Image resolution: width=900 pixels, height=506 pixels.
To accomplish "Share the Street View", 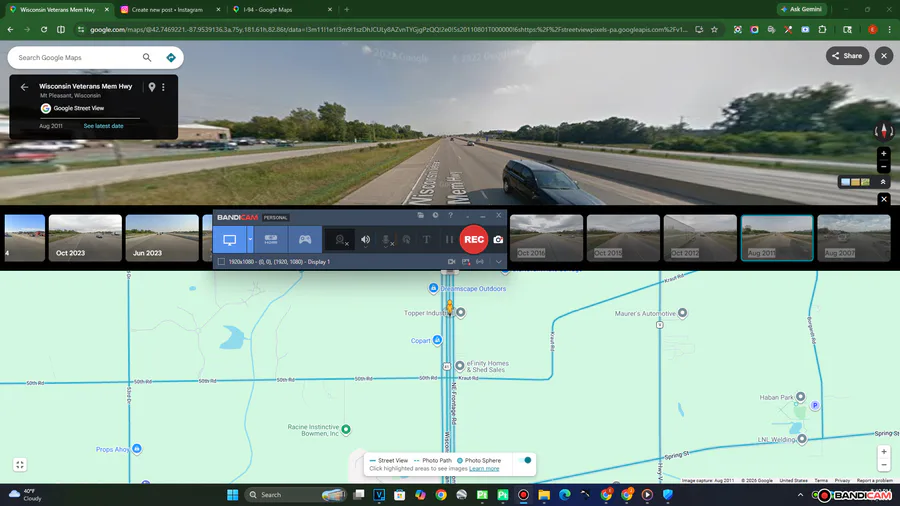I will pyautogui.click(x=847, y=56).
